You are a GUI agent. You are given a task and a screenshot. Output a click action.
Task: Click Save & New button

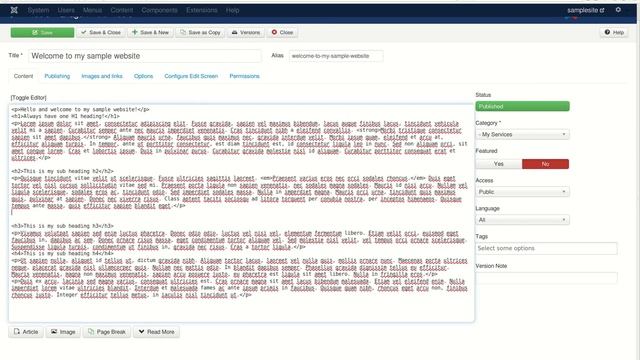(x=150, y=33)
